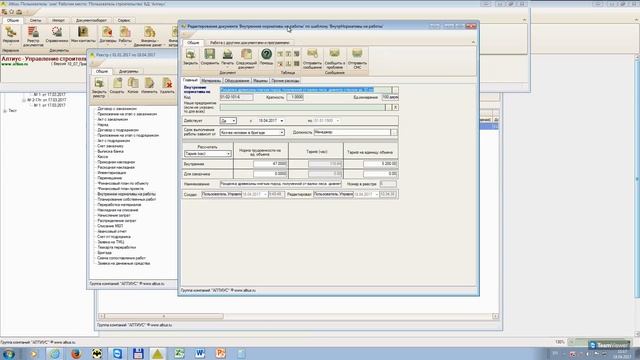Click Удалить icon in Реестр window
The image size is (640, 360).
167,86
